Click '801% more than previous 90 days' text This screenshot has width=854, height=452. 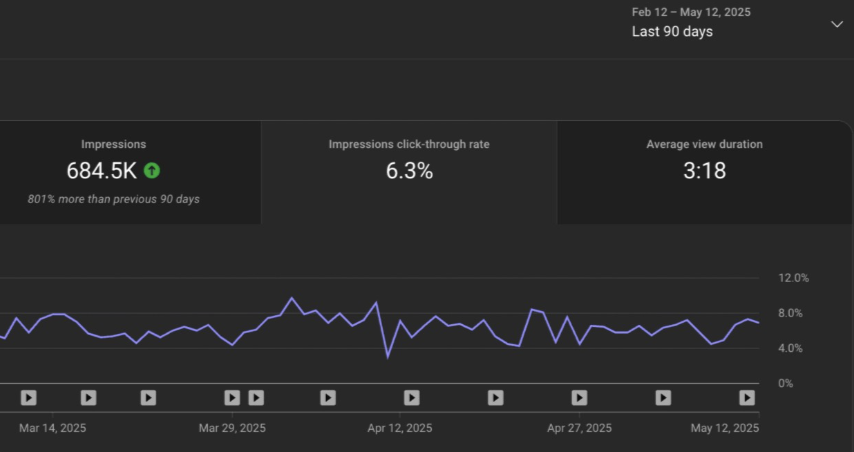pos(113,199)
